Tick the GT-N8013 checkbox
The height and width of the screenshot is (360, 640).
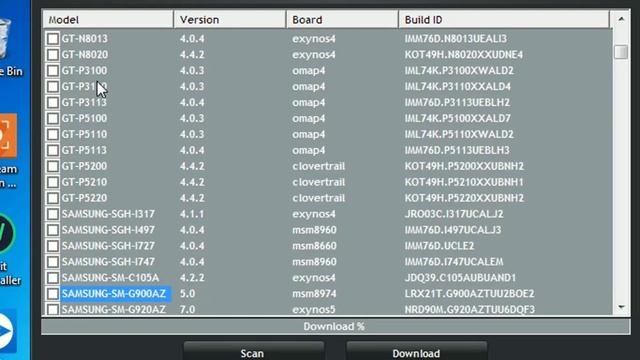(53, 39)
